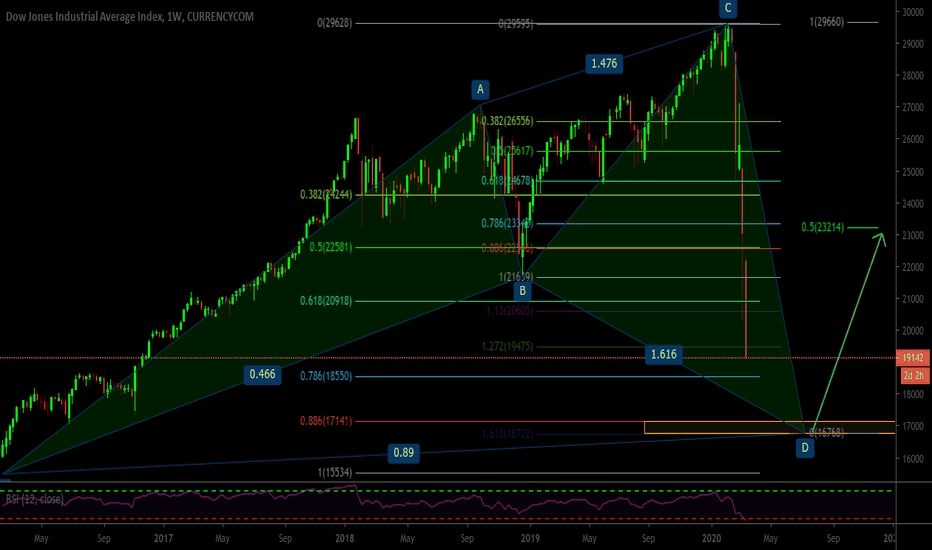Select the 1(29660) level label

tap(826, 22)
